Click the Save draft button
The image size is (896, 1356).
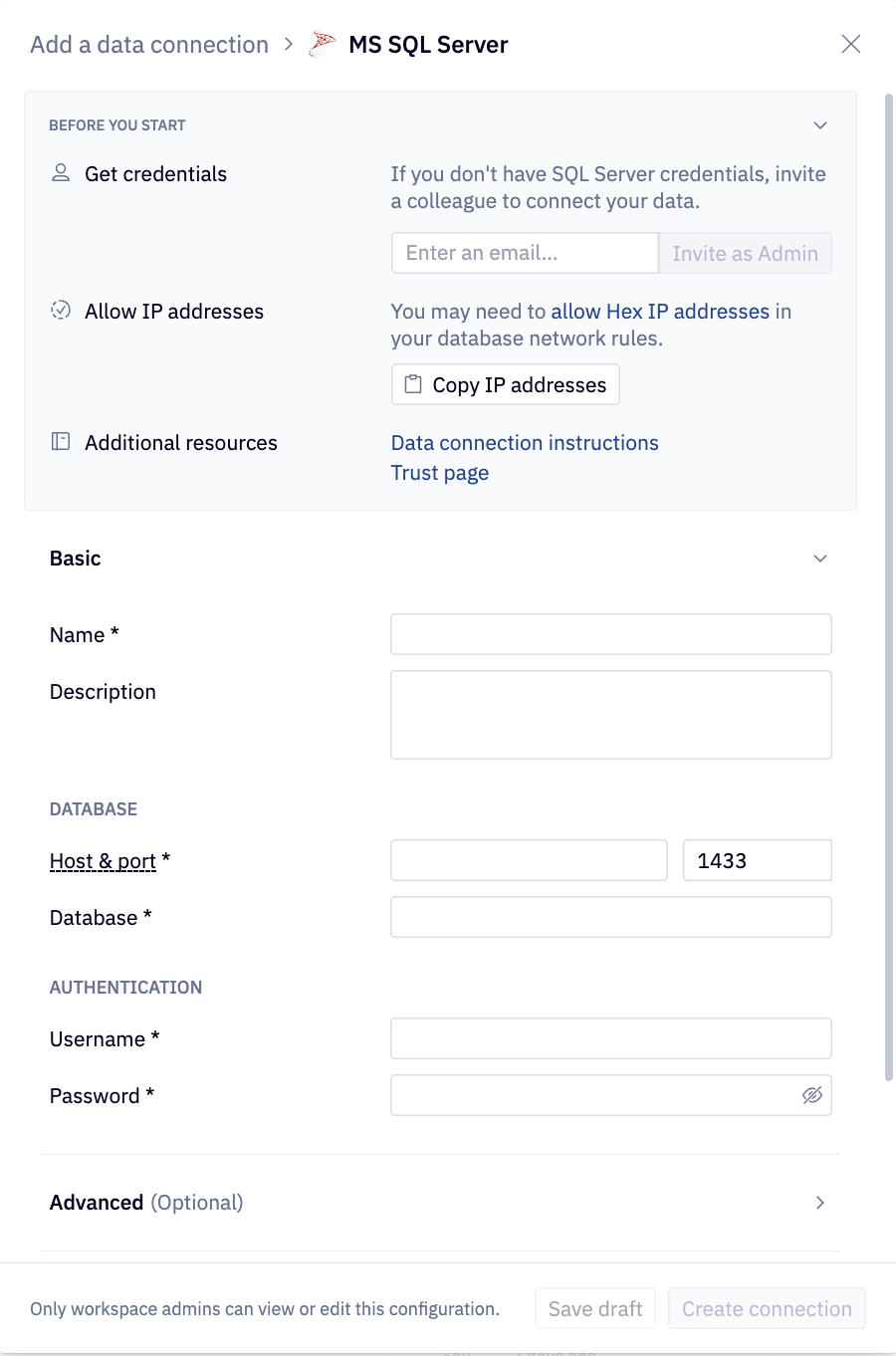[x=595, y=1308]
